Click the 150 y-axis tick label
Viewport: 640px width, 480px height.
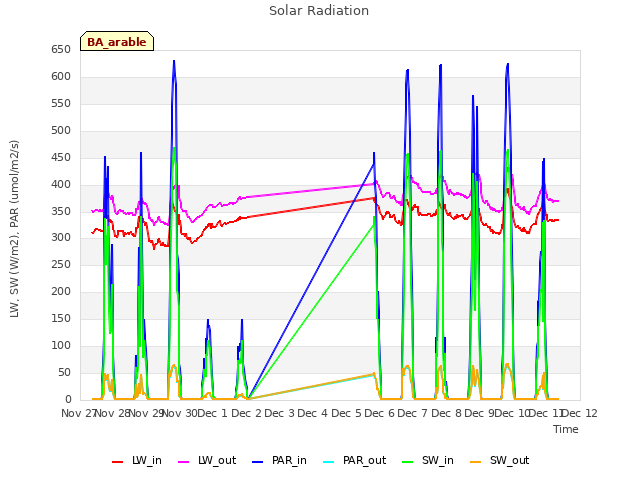click(x=61, y=318)
